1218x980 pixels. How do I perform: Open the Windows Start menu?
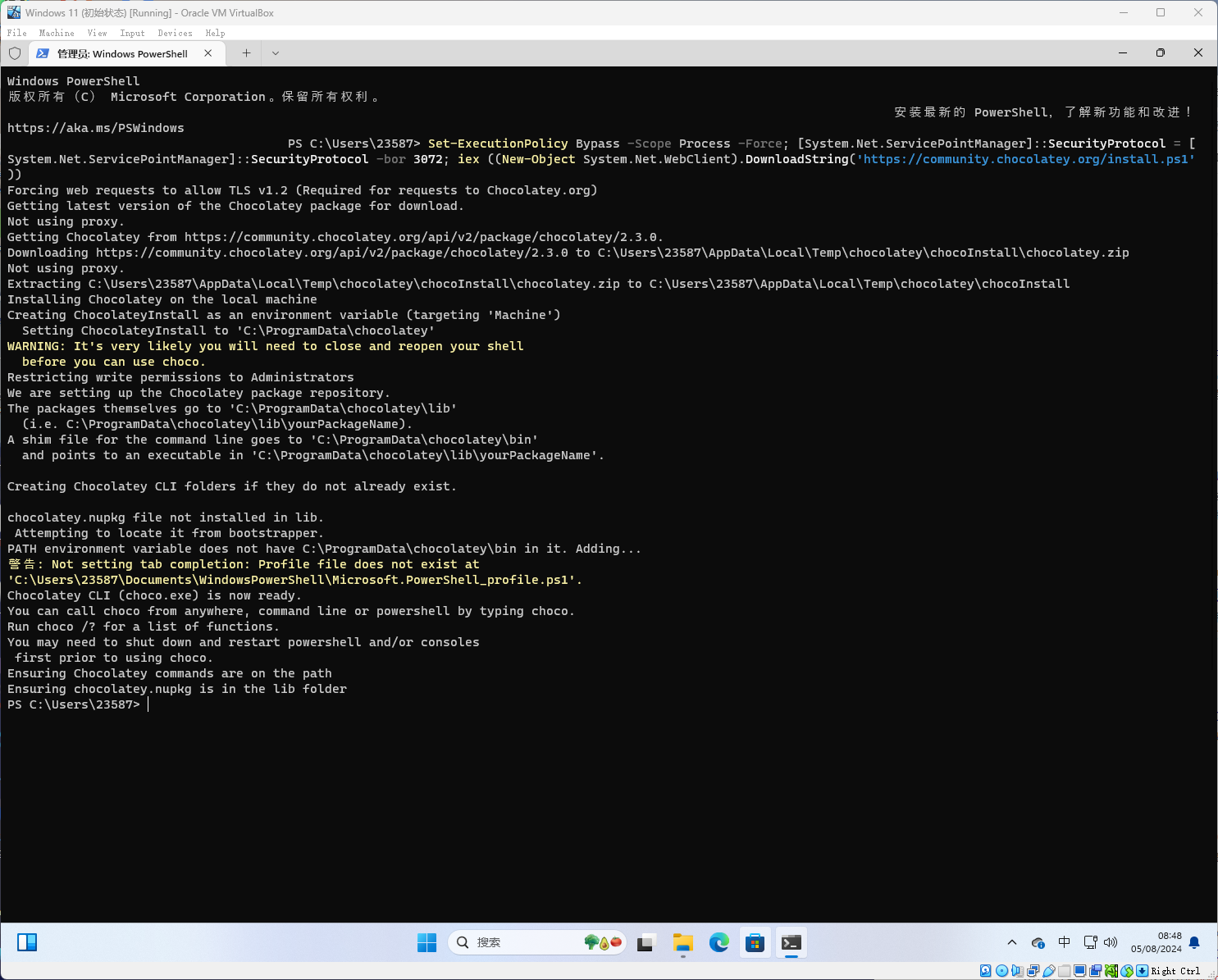pos(427,942)
